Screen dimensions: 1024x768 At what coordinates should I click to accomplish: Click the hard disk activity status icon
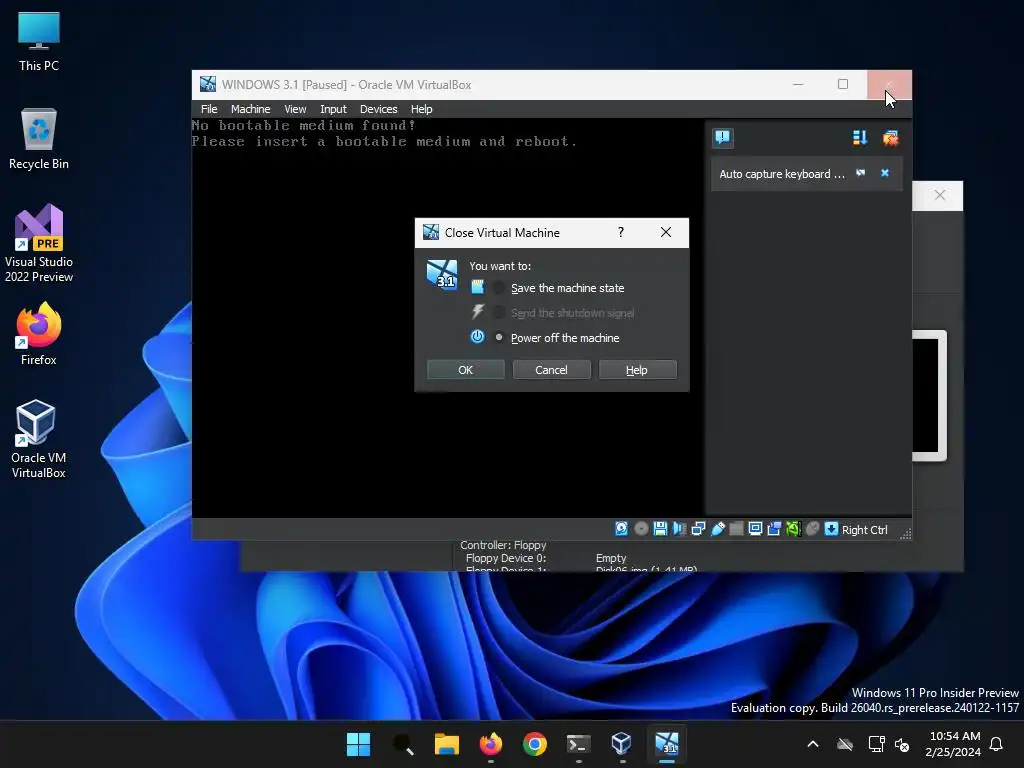point(622,529)
